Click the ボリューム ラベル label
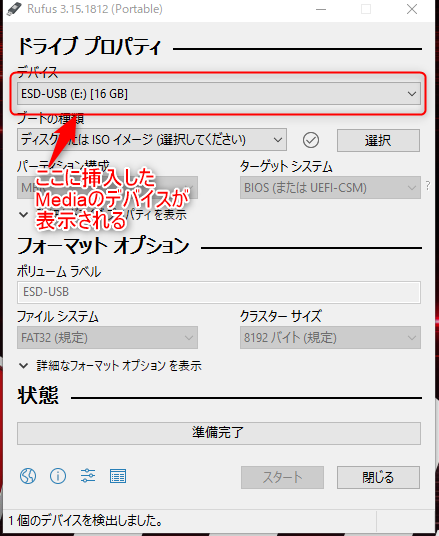439x536 pixels. 59,272
